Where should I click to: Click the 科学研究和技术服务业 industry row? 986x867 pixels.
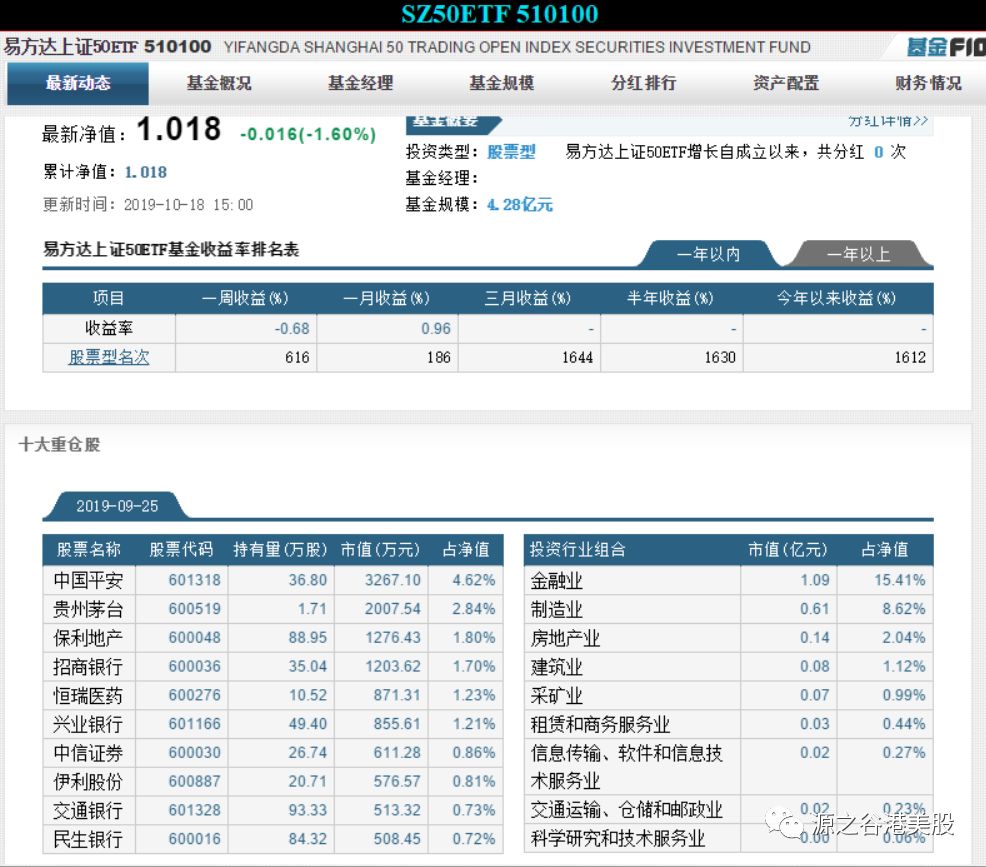[x=728, y=839]
